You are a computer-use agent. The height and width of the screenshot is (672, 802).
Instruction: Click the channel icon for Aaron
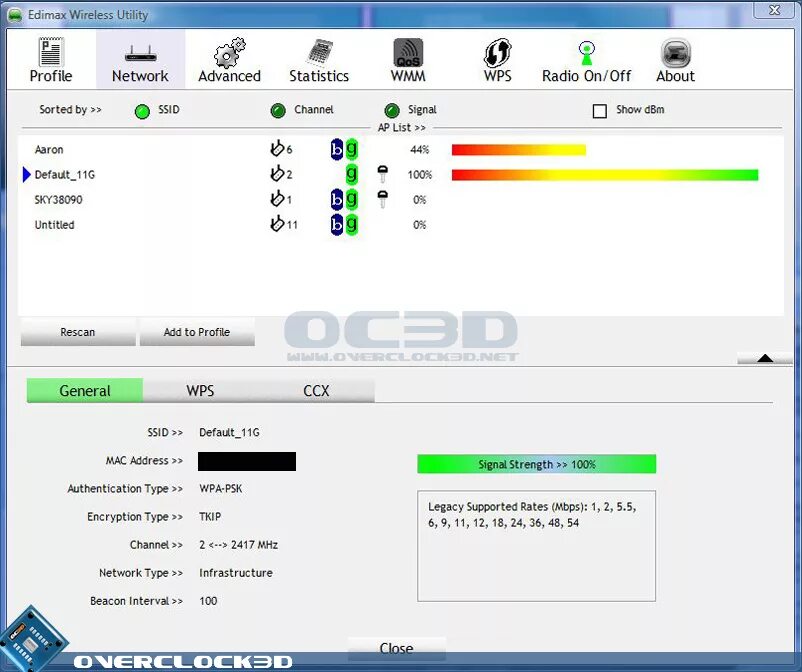[277, 149]
